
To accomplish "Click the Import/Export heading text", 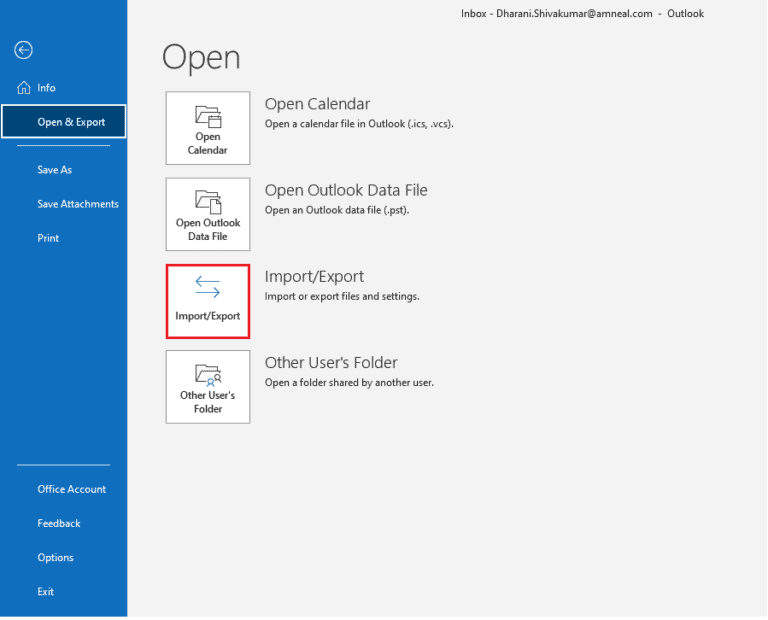I will point(314,276).
